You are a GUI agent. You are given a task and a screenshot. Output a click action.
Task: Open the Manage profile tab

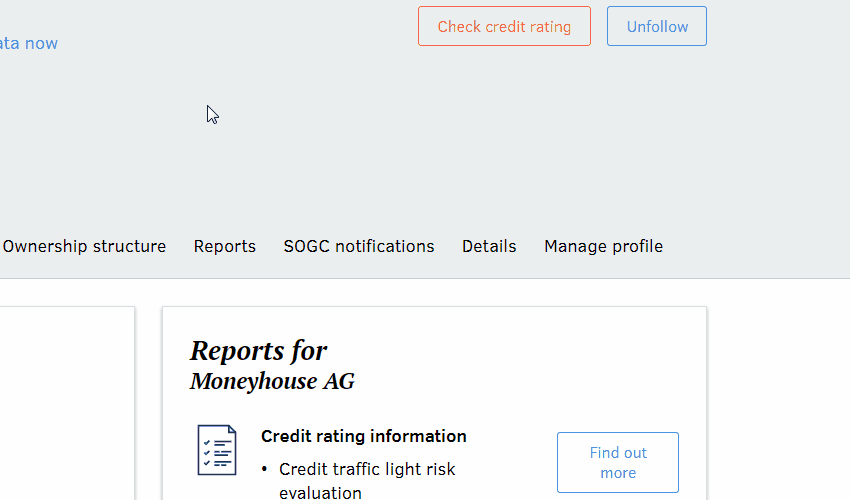603,246
